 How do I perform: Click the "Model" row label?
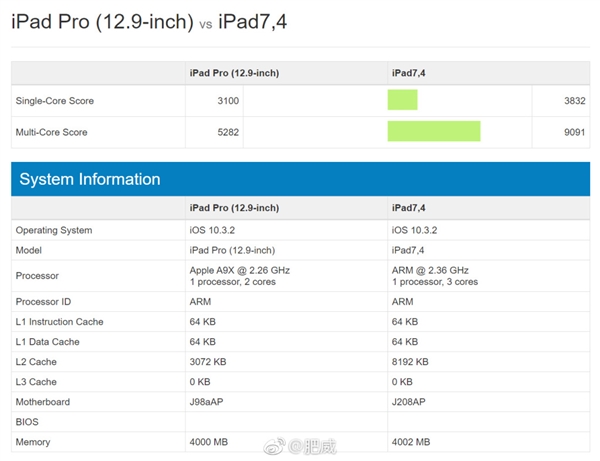click(29, 250)
